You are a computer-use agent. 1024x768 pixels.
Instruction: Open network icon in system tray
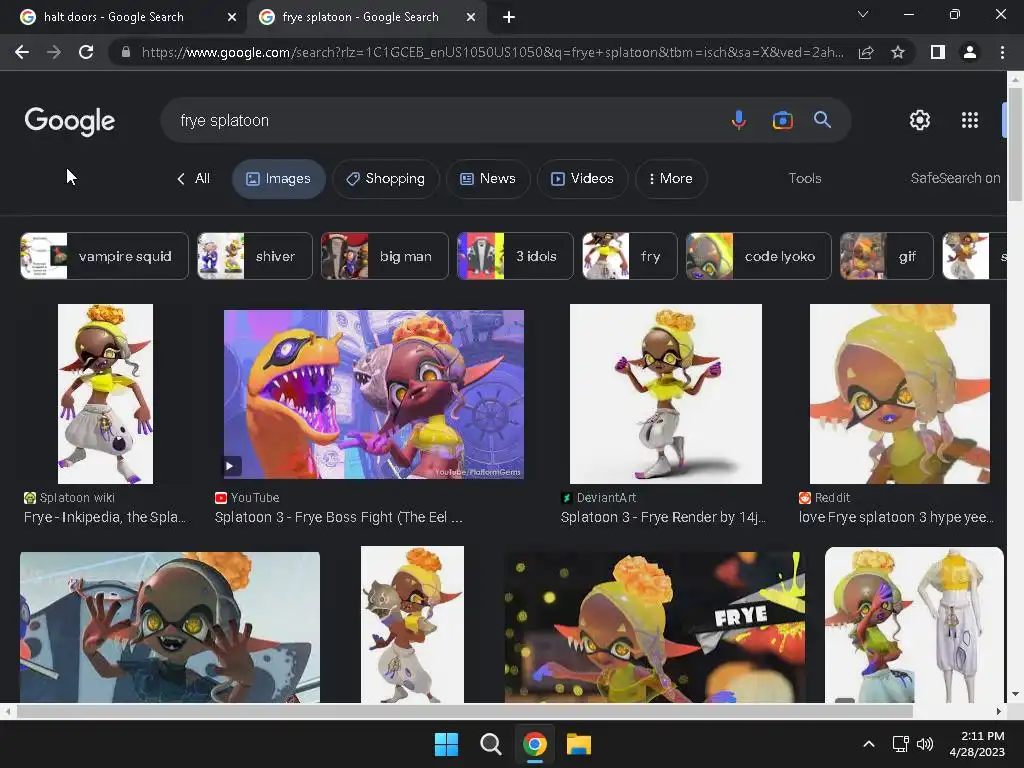point(901,744)
